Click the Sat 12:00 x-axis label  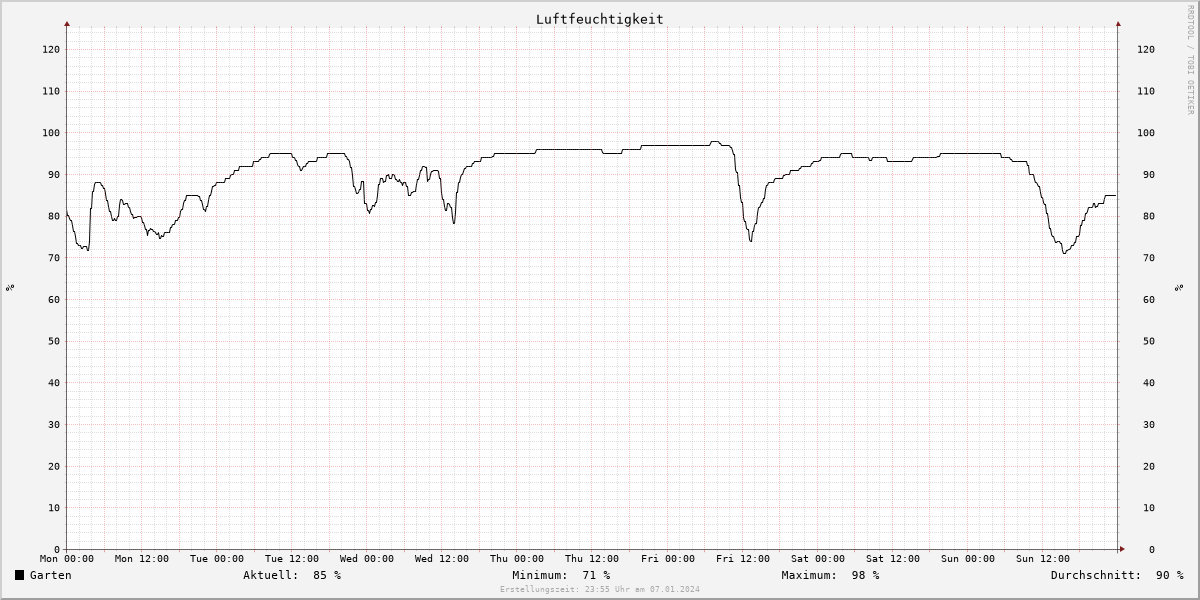tap(892, 559)
